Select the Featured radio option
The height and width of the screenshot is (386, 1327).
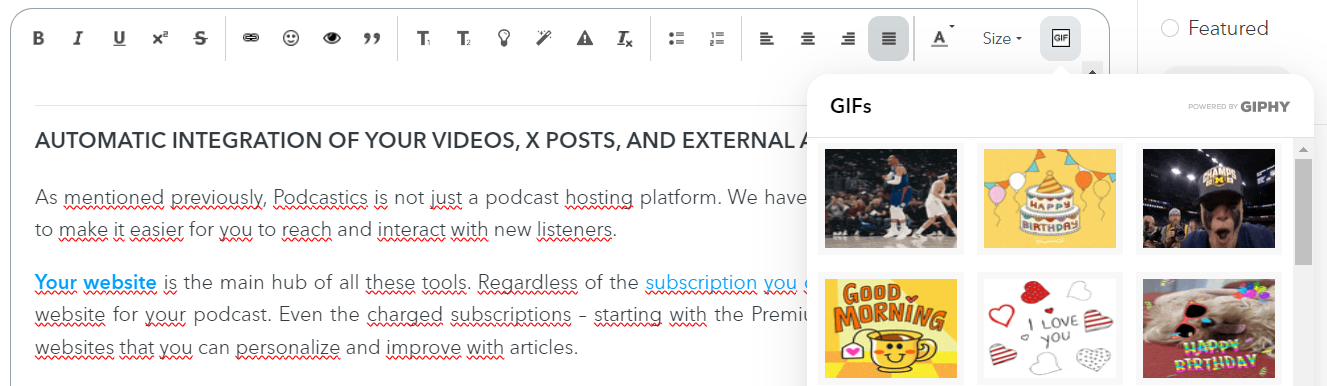(1170, 29)
